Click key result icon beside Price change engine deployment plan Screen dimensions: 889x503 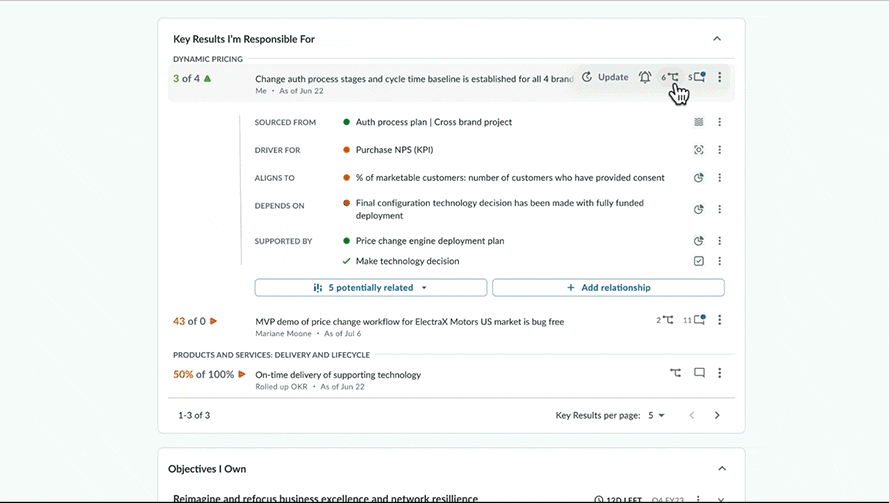coord(698,241)
